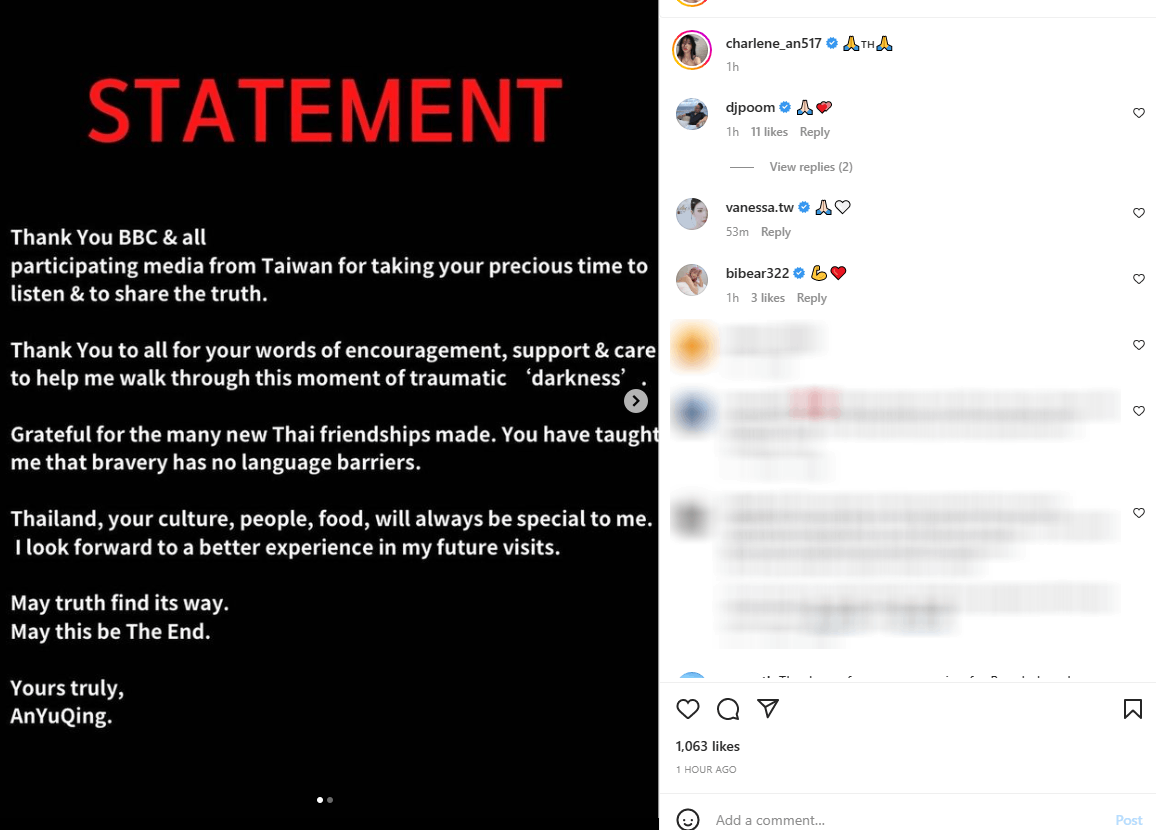Open charlene_an517's profile picture

692,50
